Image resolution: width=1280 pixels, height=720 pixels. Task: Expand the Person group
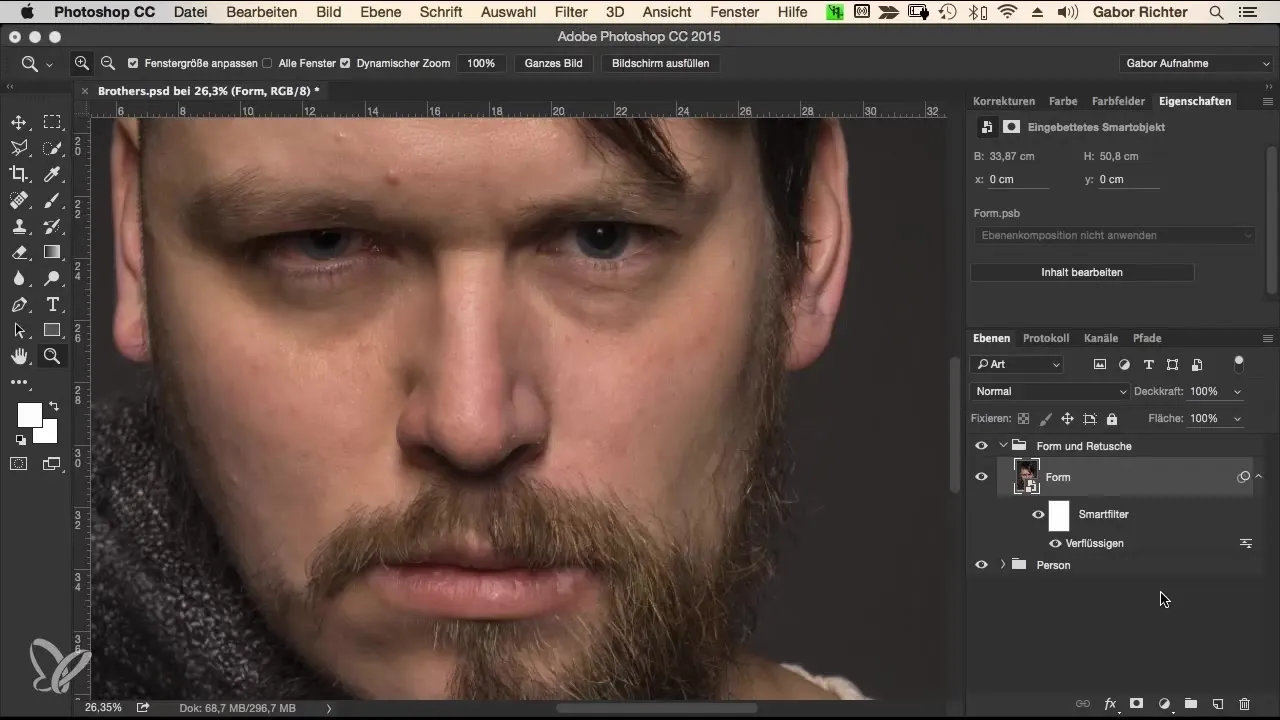click(1003, 565)
